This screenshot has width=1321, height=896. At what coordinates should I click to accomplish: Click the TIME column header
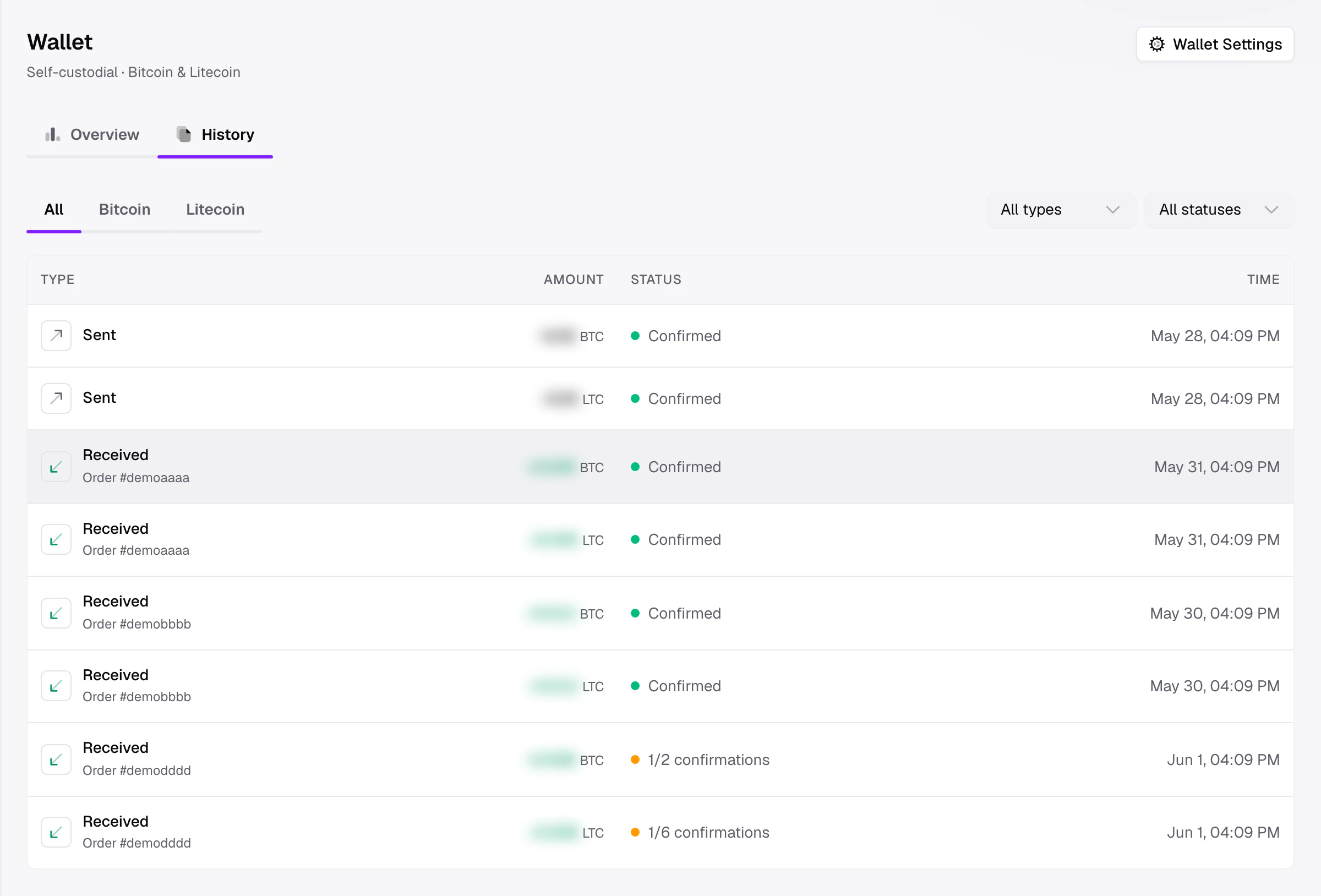[x=1263, y=280]
